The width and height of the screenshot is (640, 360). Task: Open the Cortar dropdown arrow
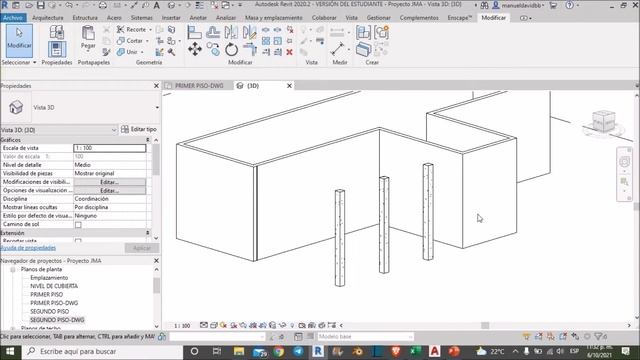point(147,41)
